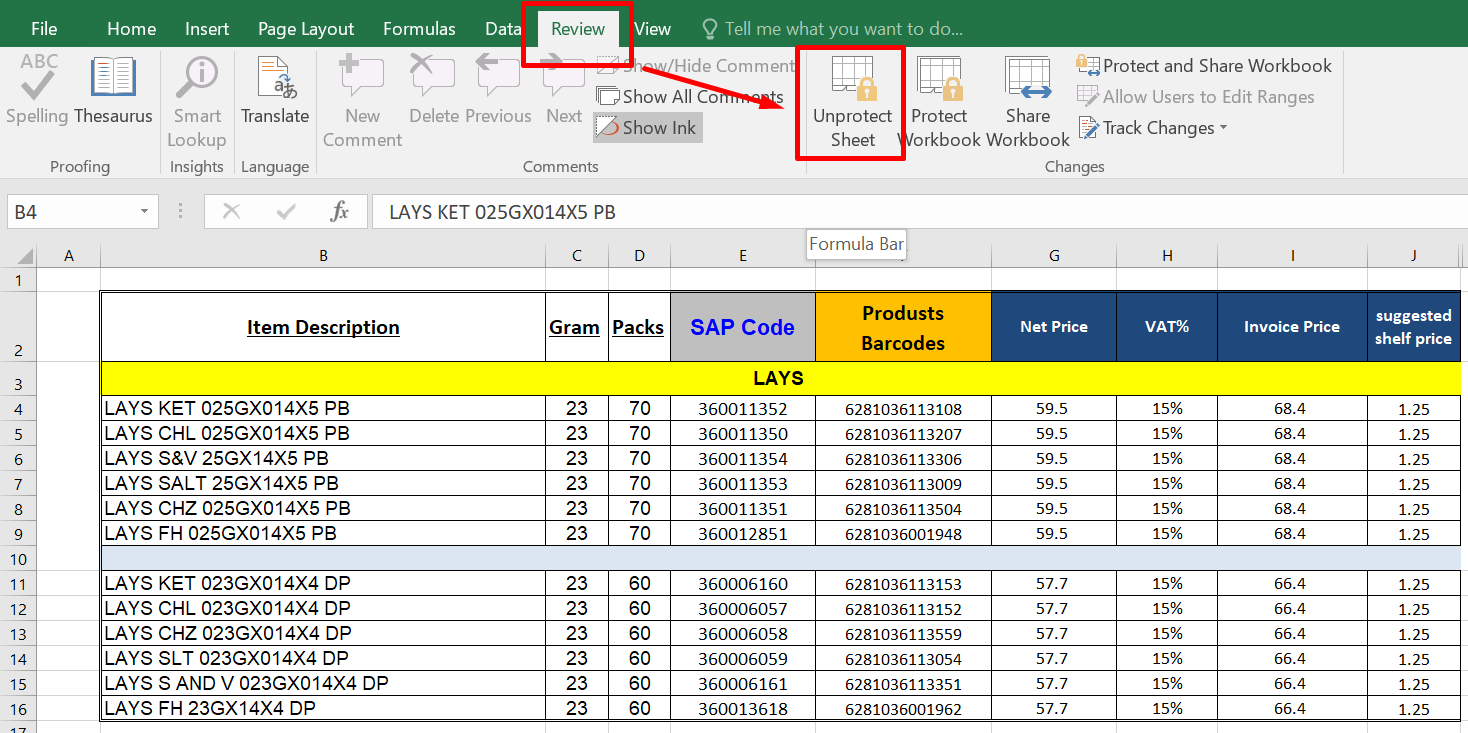Screen dimensions: 1468x733
Task: Click the Tell me search box
Action: pyautogui.click(x=843, y=29)
